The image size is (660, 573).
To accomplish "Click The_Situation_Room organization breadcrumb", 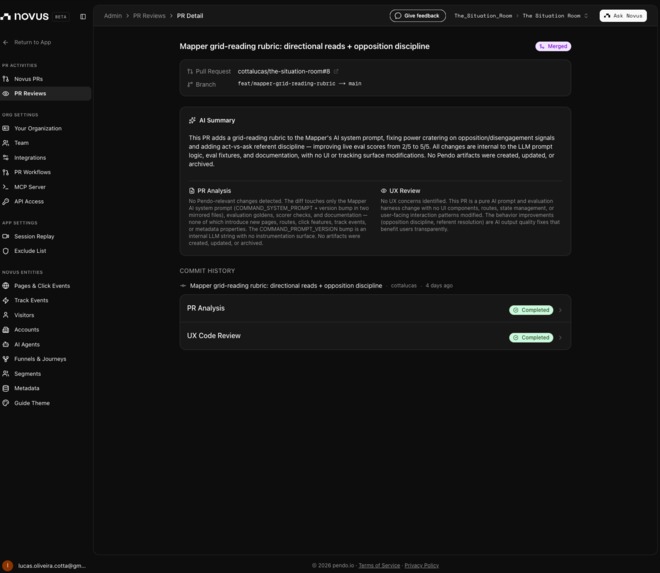I will coord(483,16).
